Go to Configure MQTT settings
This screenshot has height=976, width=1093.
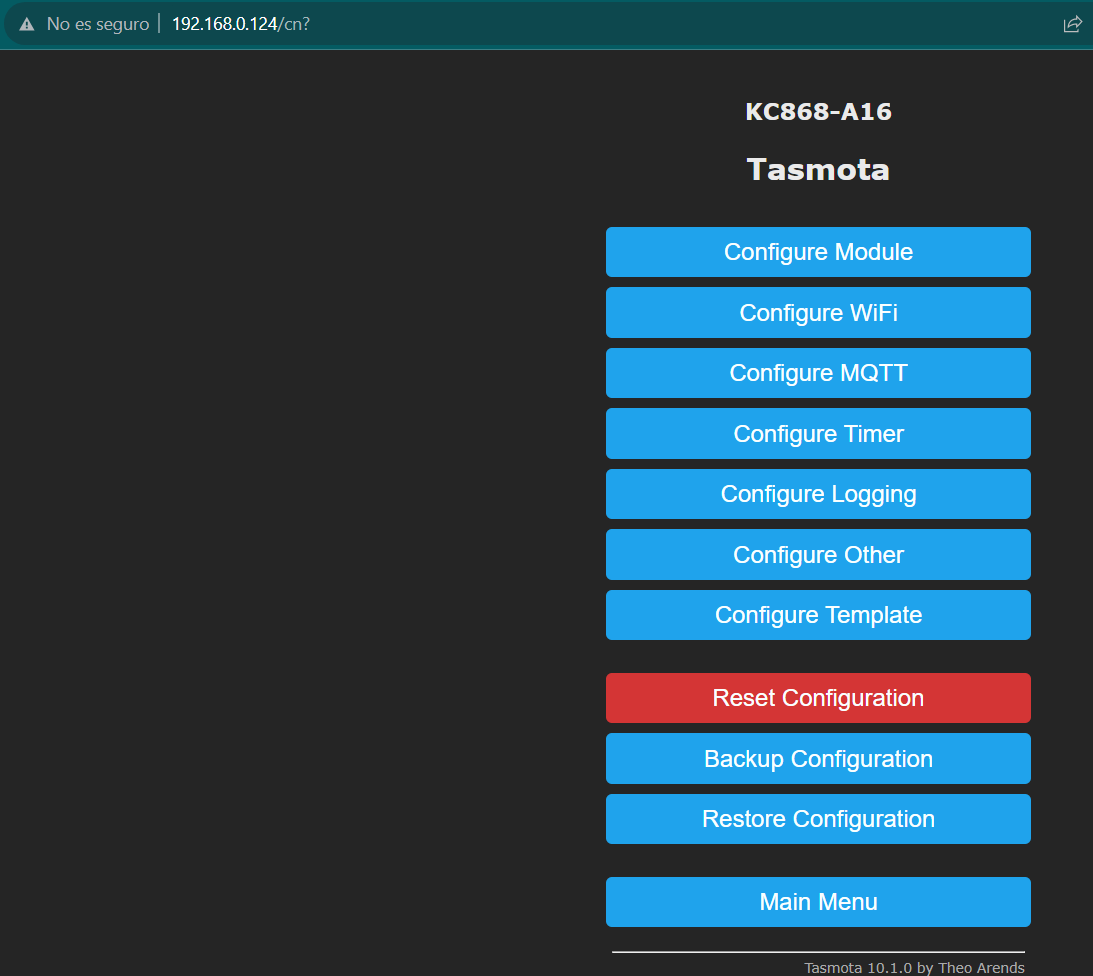click(818, 373)
